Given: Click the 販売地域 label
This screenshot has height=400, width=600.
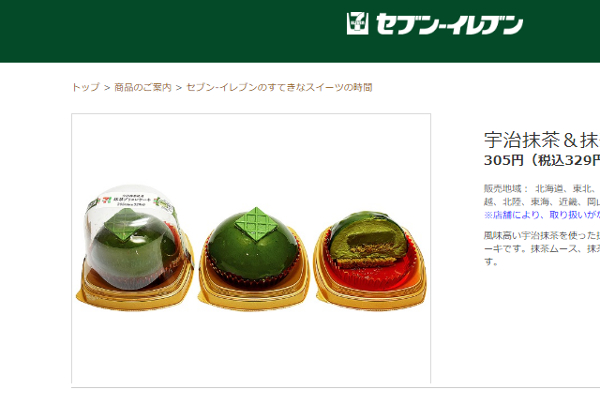Looking at the screenshot, I should [506, 188].
